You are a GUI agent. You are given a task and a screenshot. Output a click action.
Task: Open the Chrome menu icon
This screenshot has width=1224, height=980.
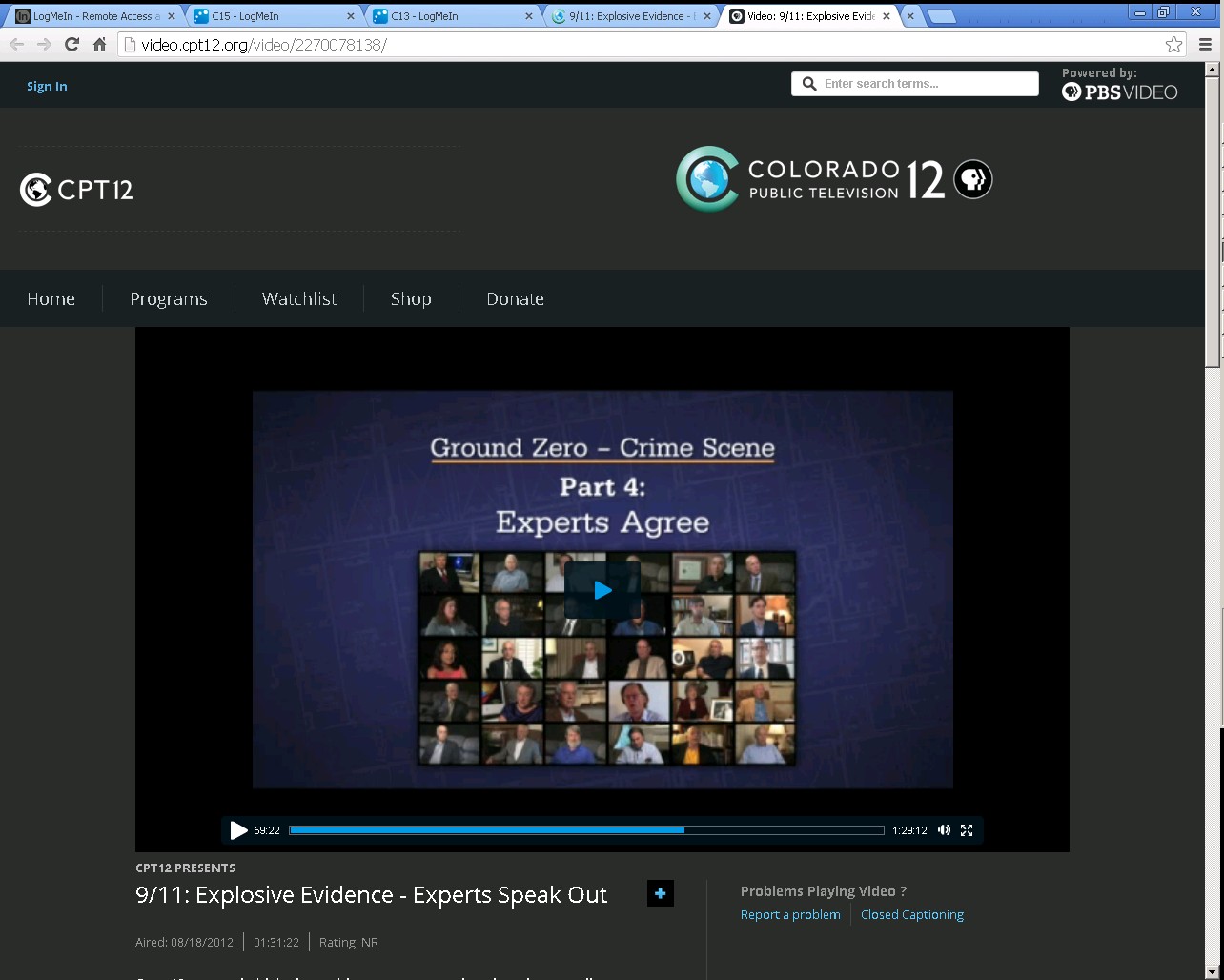click(x=1205, y=44)
